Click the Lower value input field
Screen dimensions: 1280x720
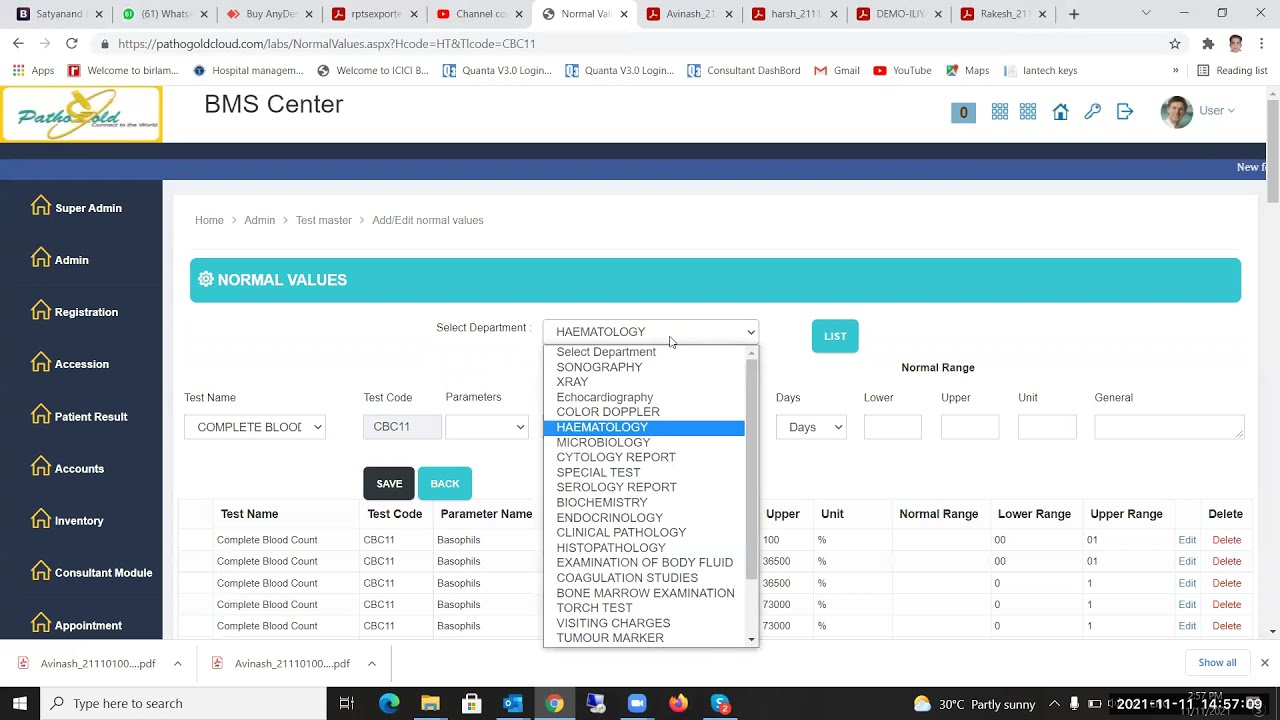click(892, 427)
